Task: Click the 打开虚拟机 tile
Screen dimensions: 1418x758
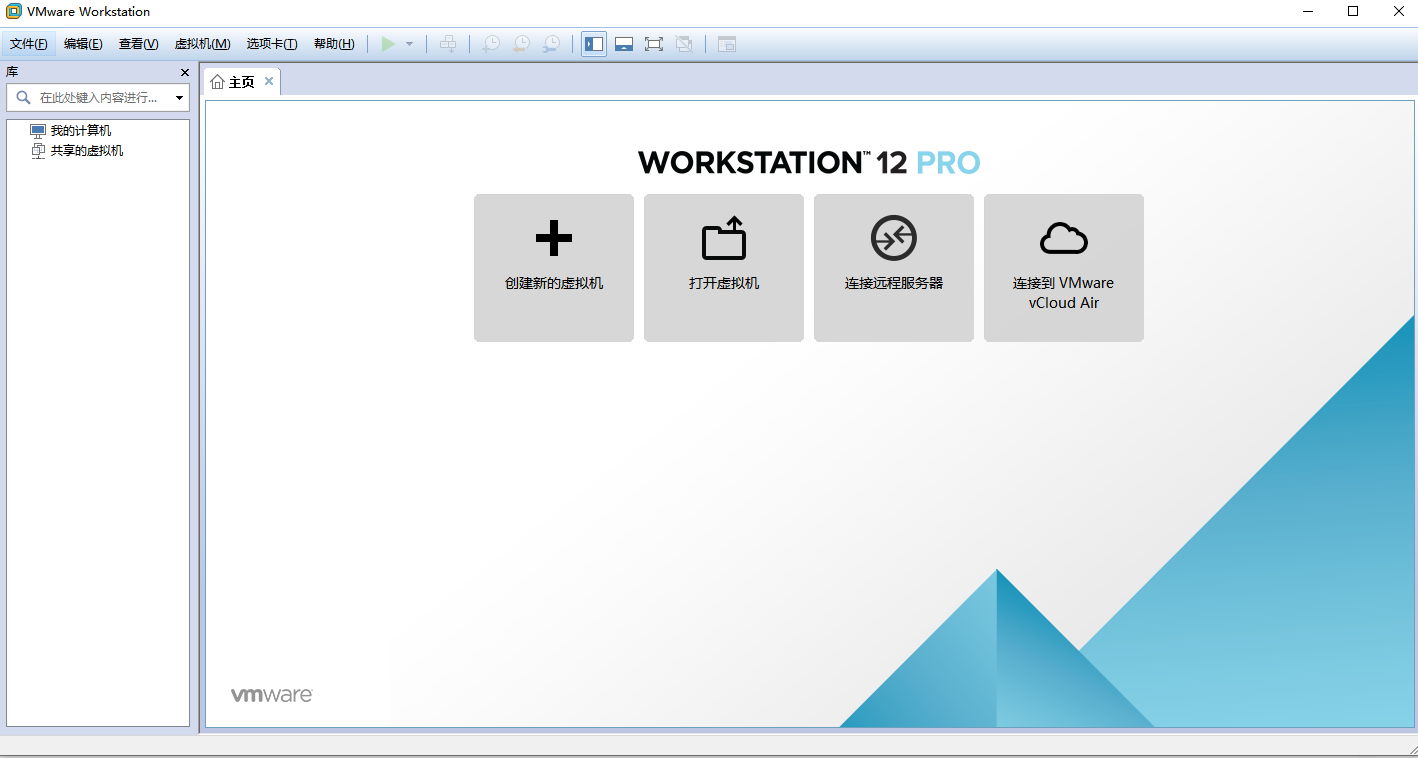Action: (x=724, y=268)
